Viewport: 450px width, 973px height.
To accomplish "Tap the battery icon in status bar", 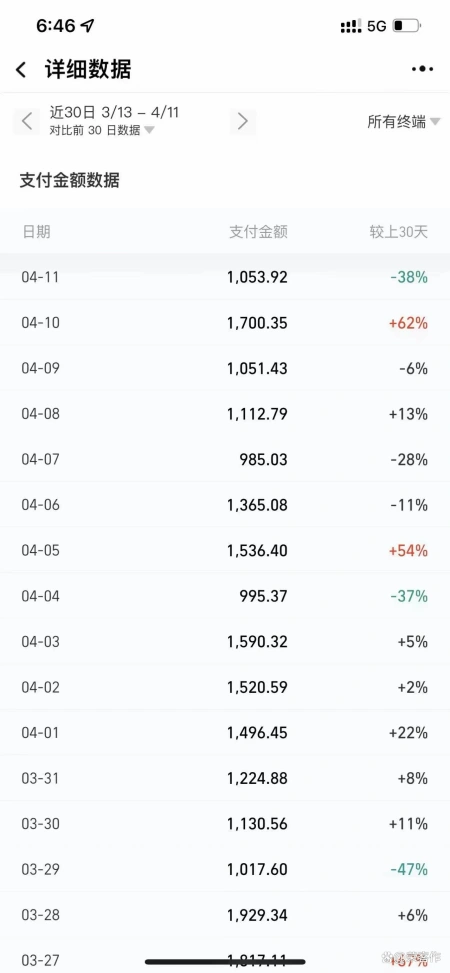I will click(407, 26).
